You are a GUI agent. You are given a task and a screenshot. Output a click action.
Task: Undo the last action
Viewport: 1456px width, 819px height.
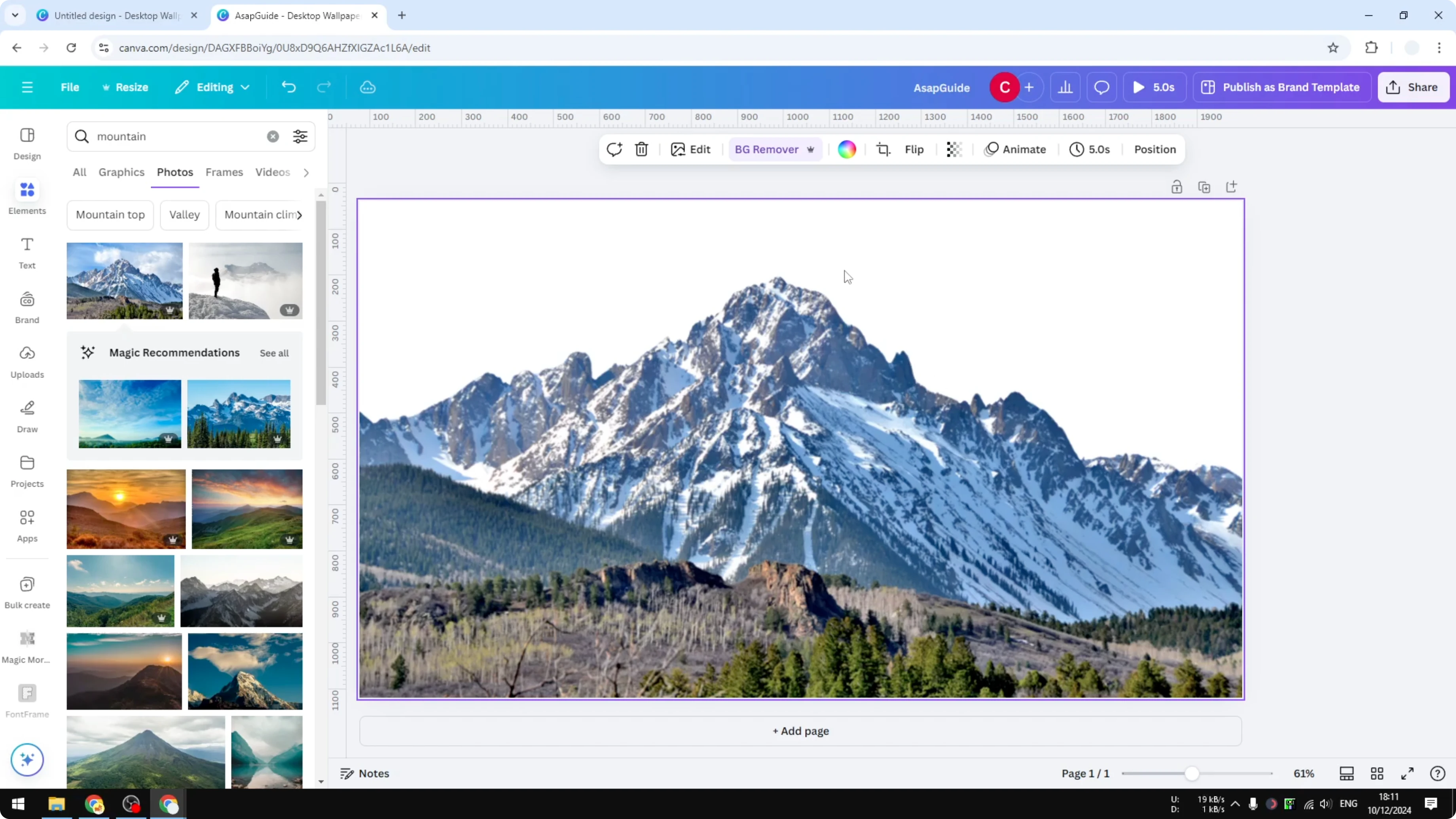click(288, 87)
